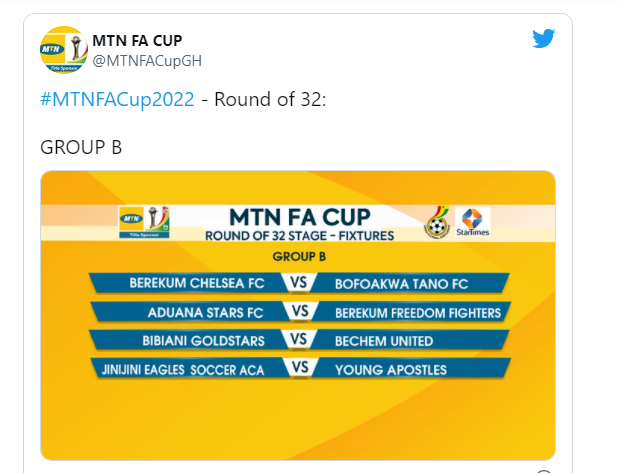Click the Jinijini Eagles Soccer Aca label
The image size is (618, 473).
coord(183,370)
